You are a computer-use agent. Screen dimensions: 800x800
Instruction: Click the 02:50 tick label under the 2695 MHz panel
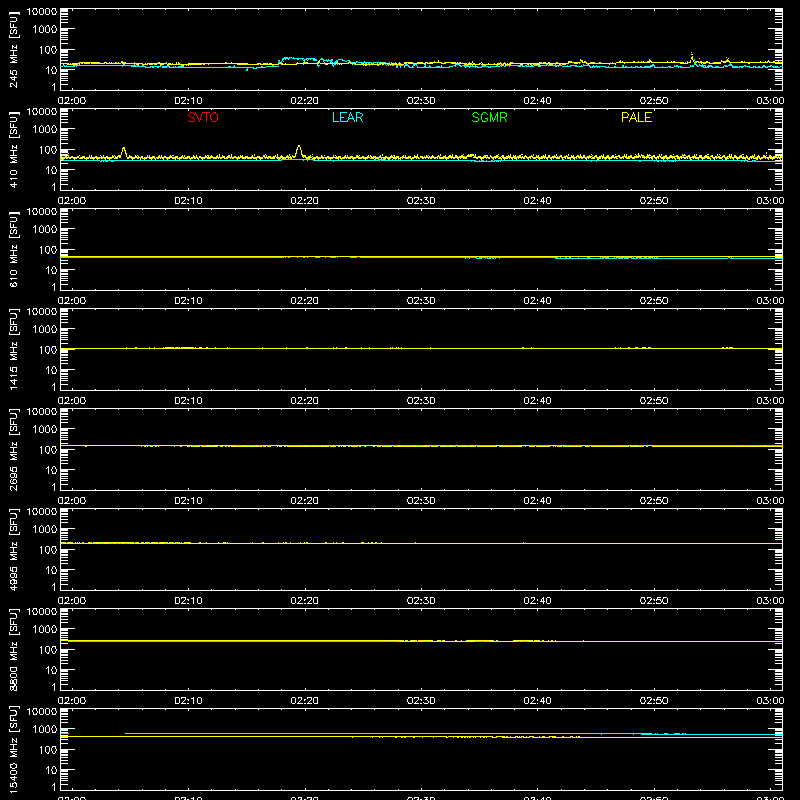[x=654, y=501]
